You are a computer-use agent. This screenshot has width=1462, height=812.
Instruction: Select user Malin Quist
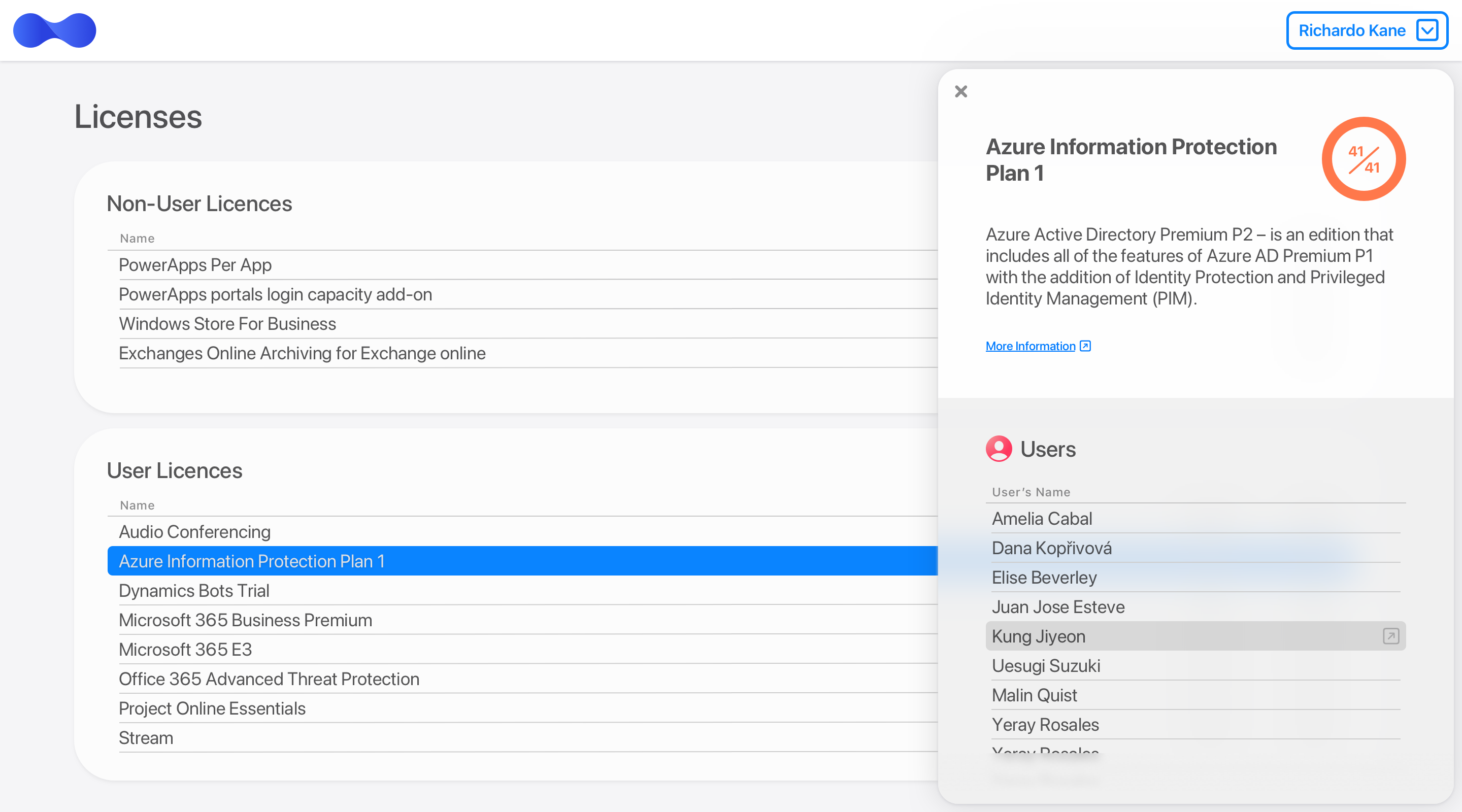click(x=1195, y=695)
